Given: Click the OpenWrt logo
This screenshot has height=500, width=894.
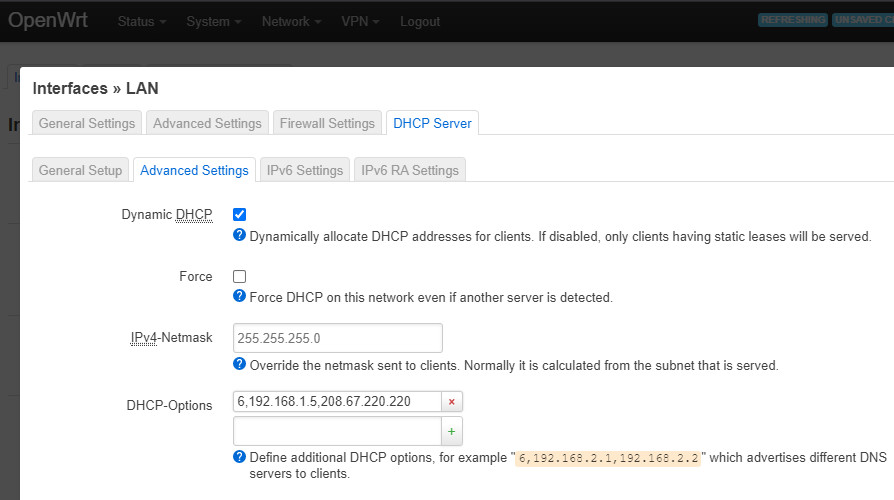Looking at the screenshot, I should [x=48, y=21].
